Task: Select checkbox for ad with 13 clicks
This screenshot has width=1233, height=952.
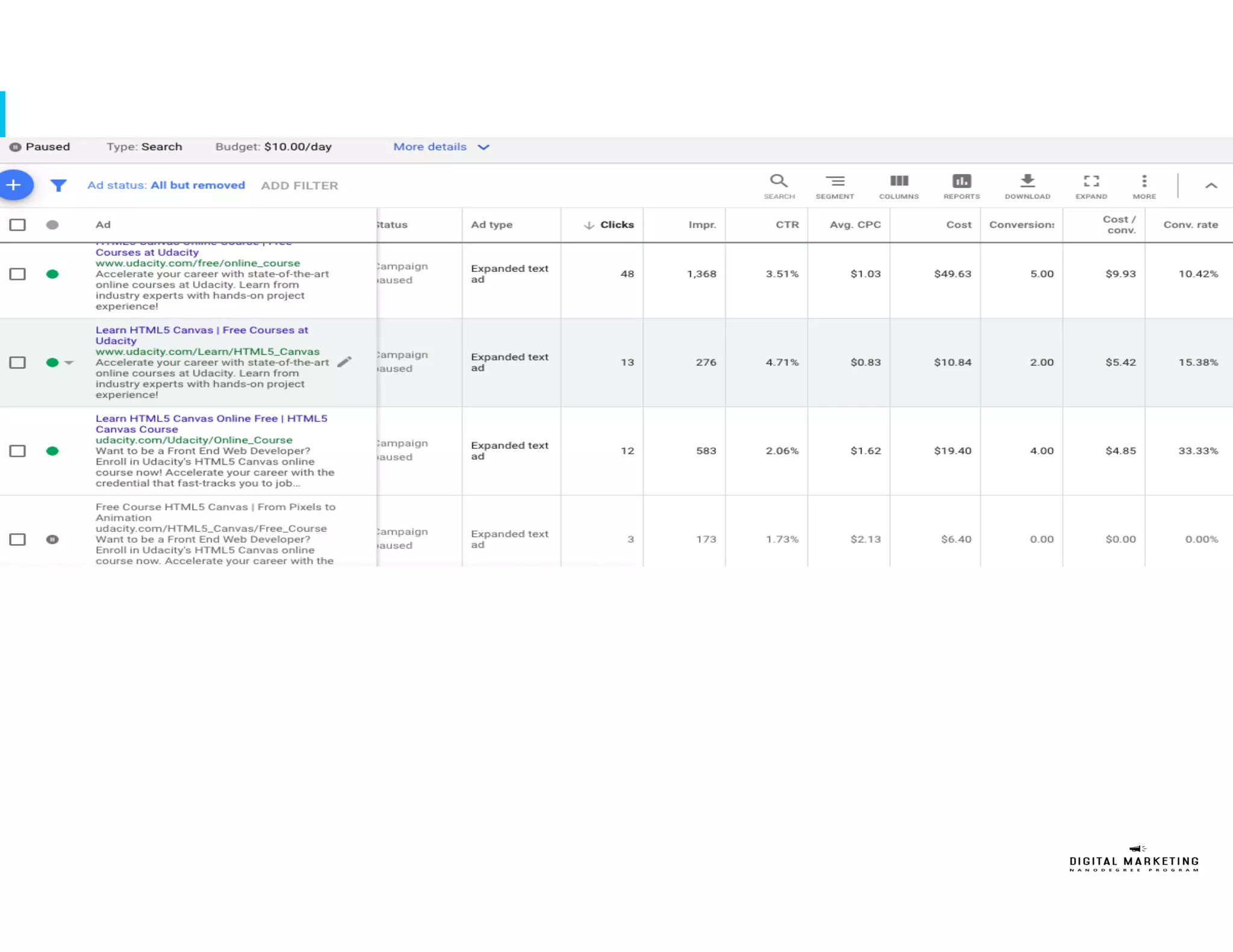Action: point(17,362)
